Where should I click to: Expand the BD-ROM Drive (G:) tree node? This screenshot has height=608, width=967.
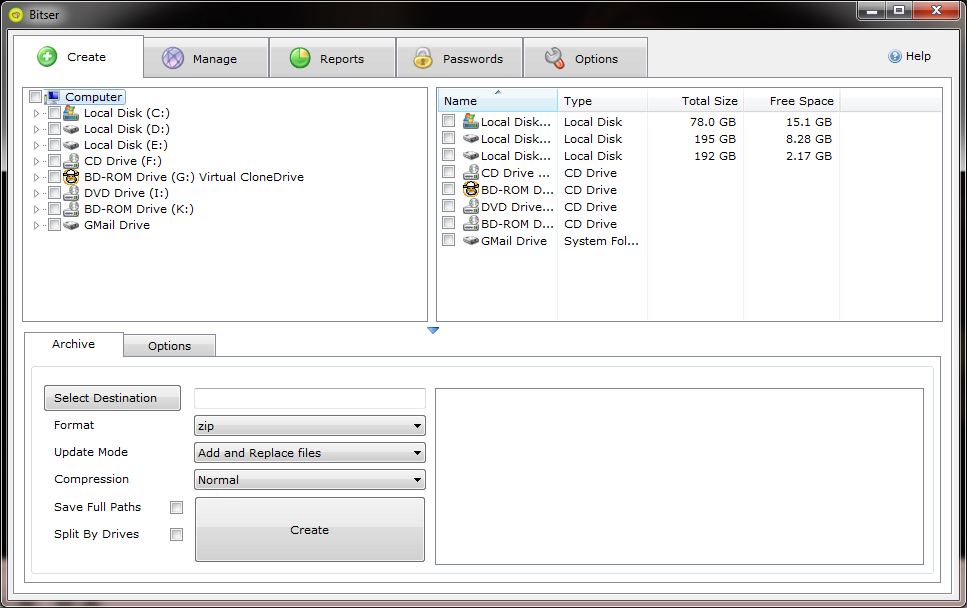[x=36, y=178]
